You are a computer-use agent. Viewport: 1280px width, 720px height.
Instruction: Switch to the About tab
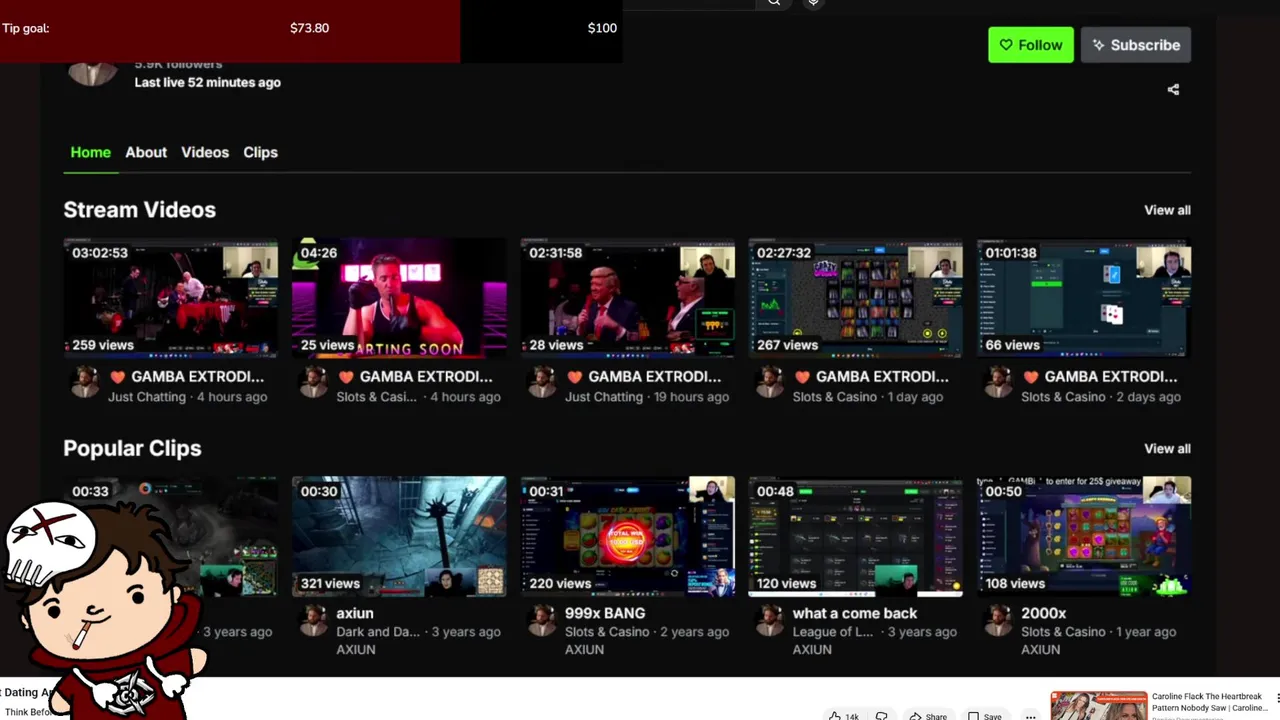(x=146, y=152)
